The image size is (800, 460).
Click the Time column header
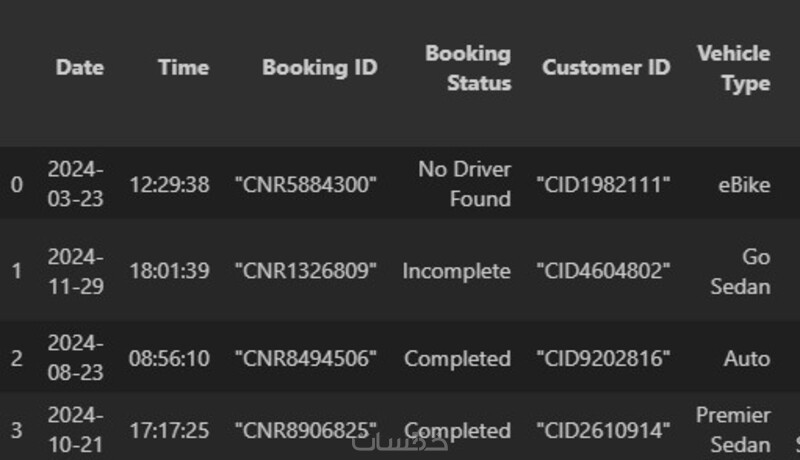183,68
